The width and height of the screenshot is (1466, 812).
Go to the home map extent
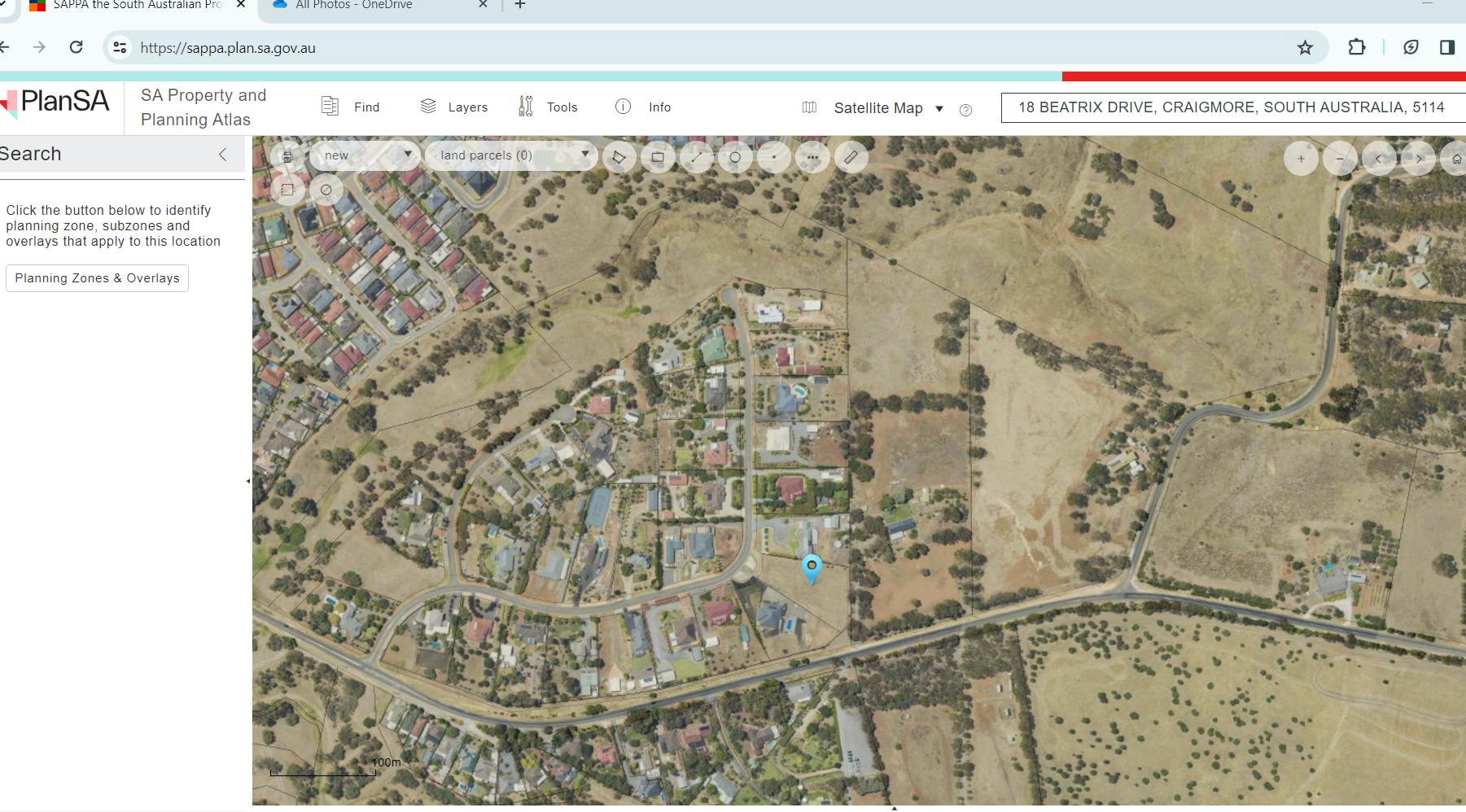click(x=1455, y=159)
